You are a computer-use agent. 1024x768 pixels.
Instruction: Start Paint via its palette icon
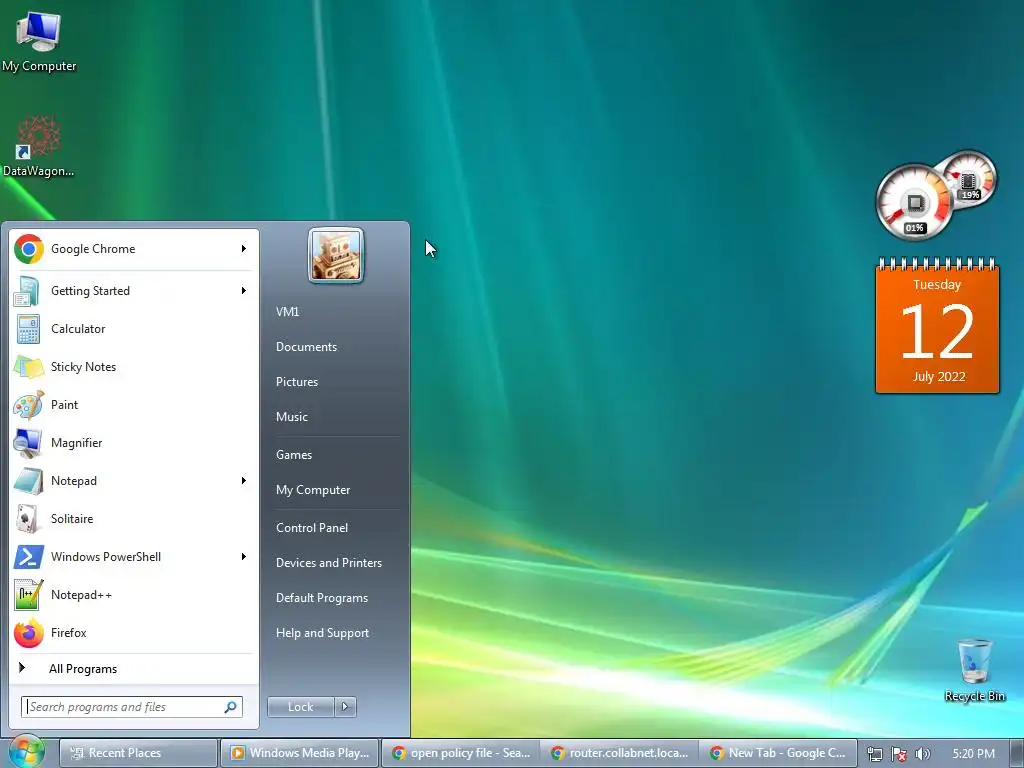point(28,405)
